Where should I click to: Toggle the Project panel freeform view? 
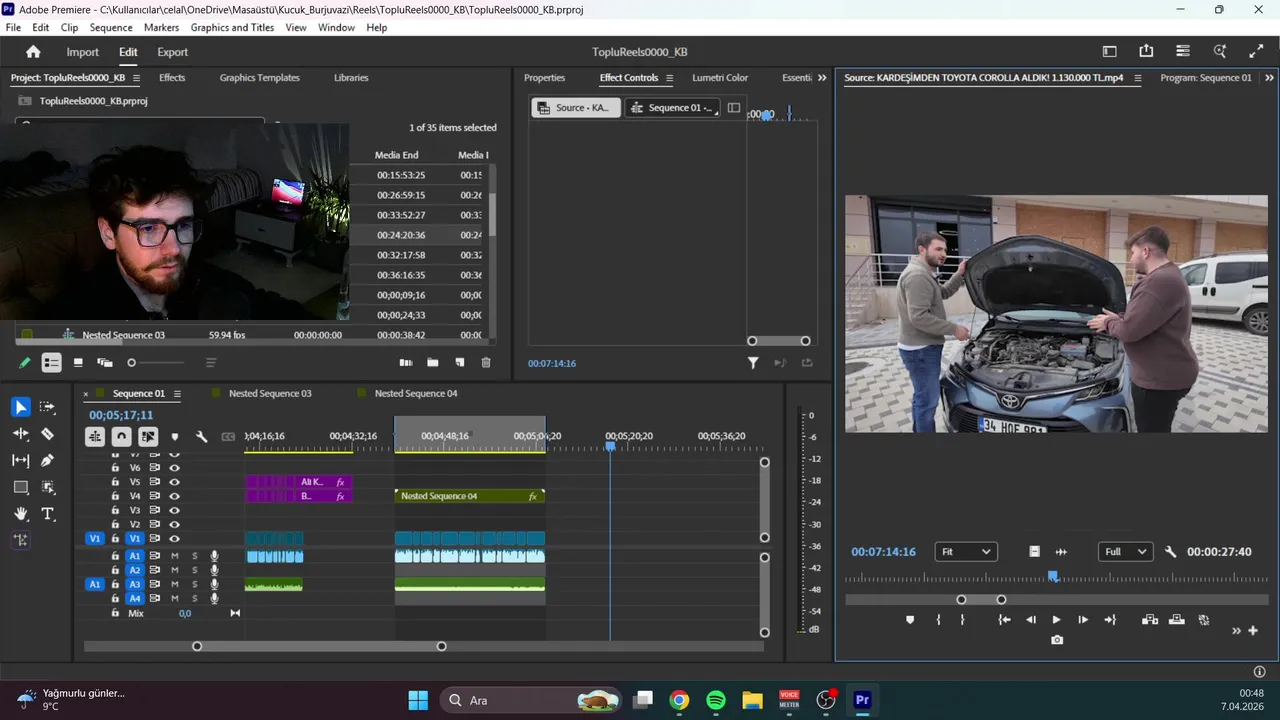click(x=105, y=363)
